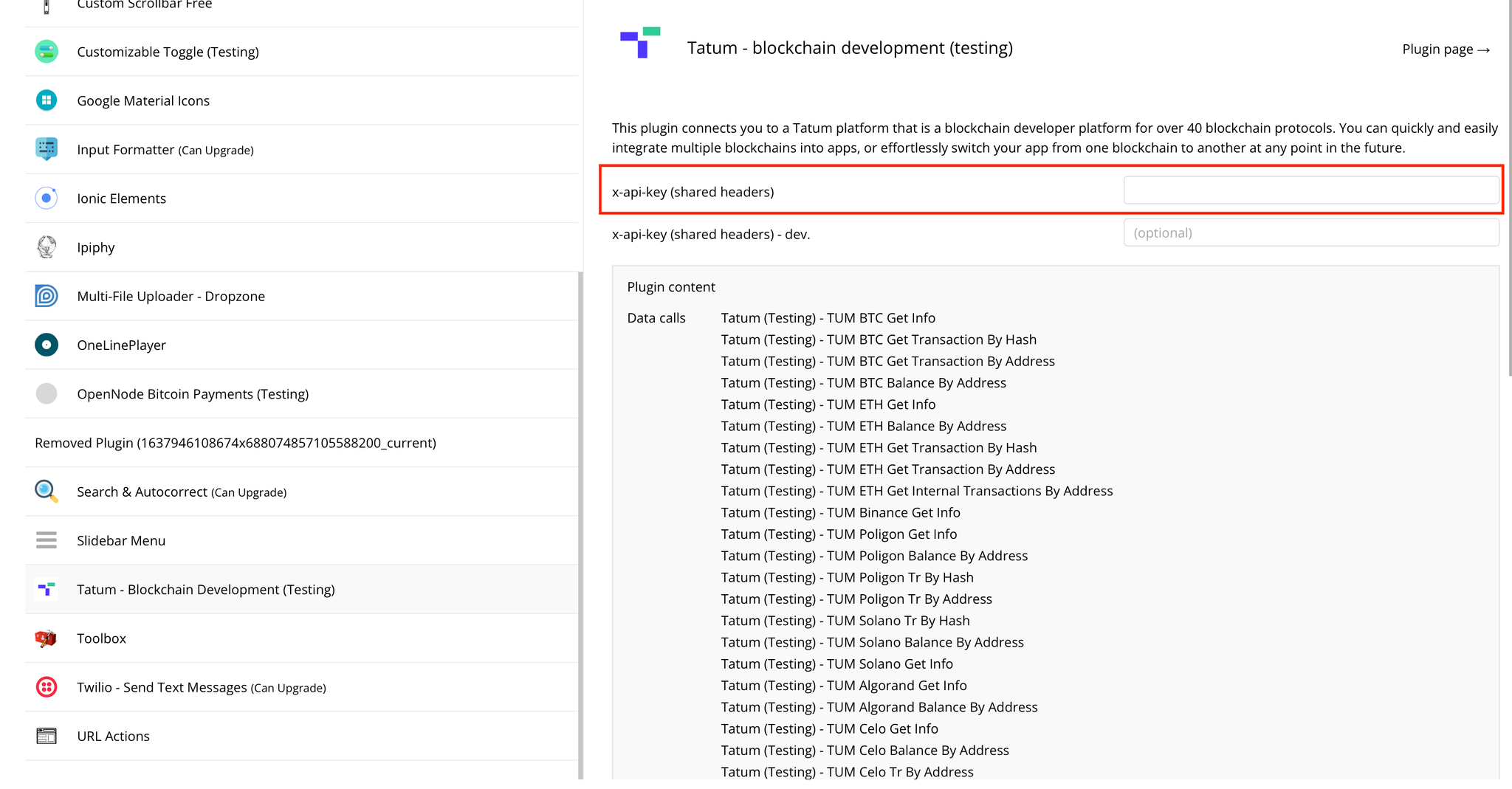
Task: Click the Tatum icon in plugin list
Action: [47, 589]
